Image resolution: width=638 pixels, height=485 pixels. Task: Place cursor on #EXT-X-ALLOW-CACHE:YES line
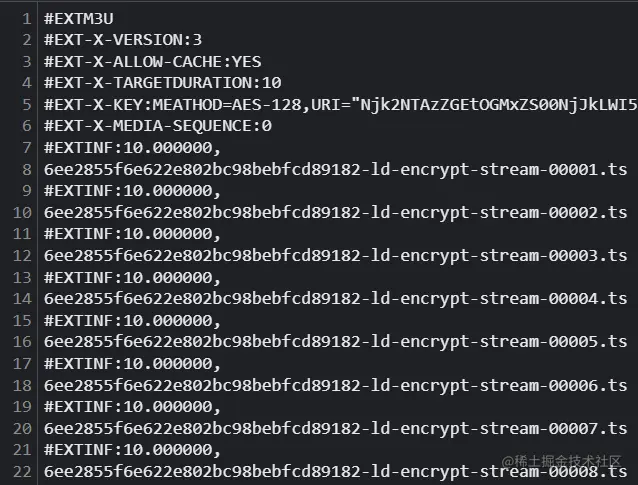click(x=153, y=62)
